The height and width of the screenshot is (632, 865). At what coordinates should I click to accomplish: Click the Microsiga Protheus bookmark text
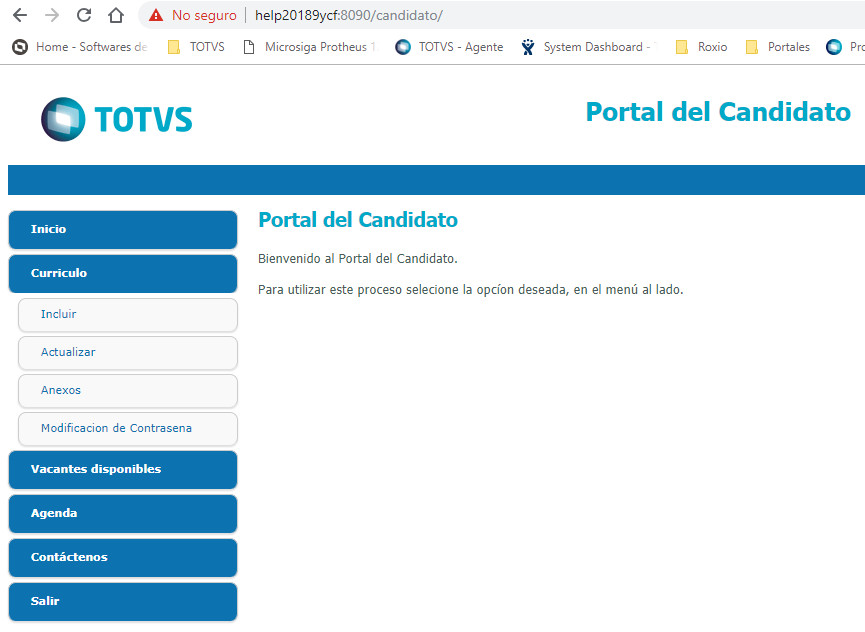[x=320, y=47]
